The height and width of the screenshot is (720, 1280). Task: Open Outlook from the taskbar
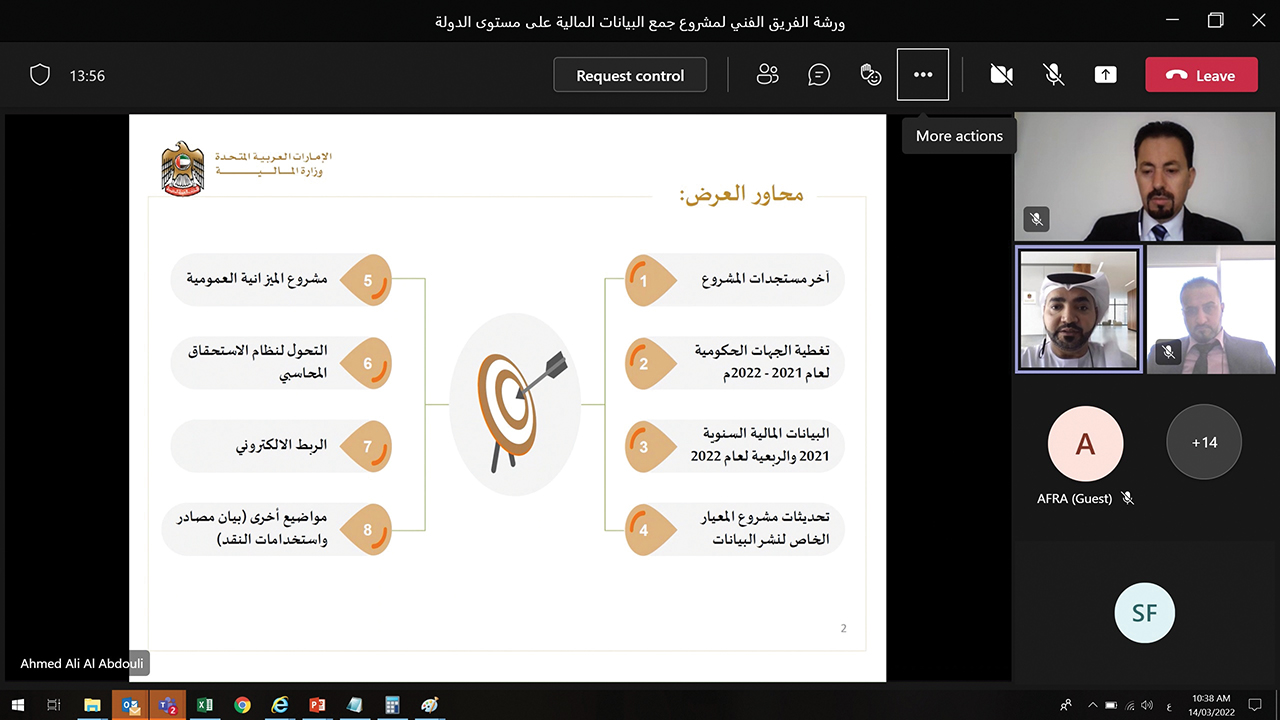(x=131, y=705)
